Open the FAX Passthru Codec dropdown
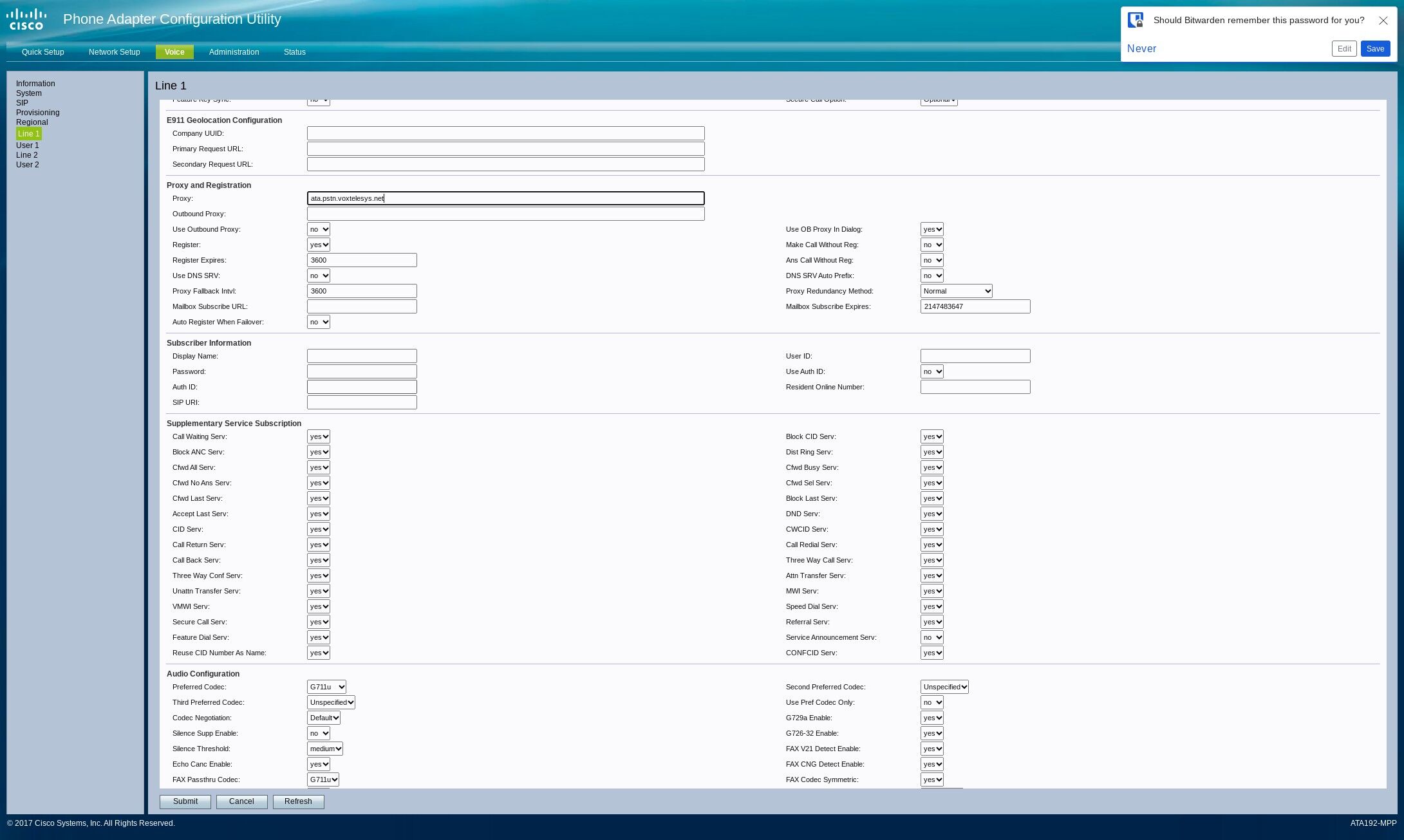1404x840 pixels. point(323,779)
